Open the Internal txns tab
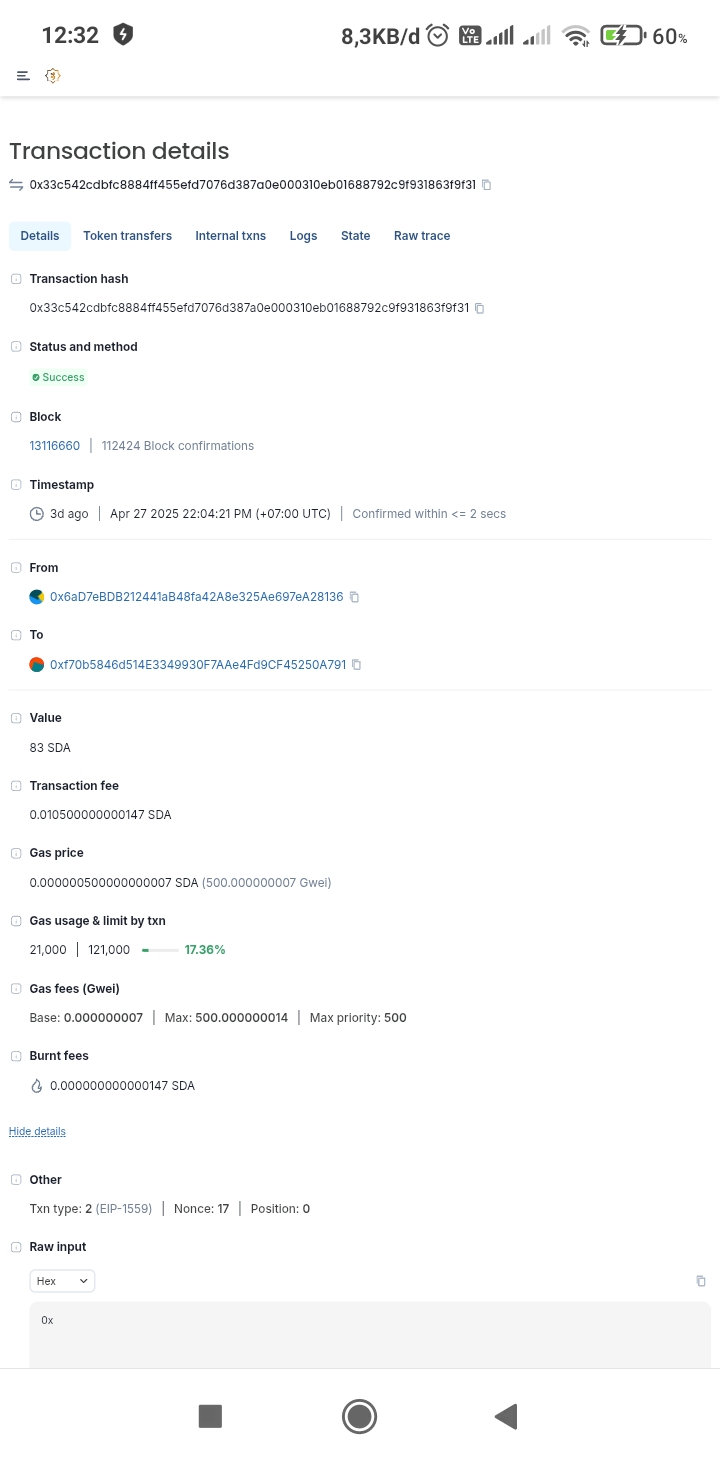 [x=231, y=236]
